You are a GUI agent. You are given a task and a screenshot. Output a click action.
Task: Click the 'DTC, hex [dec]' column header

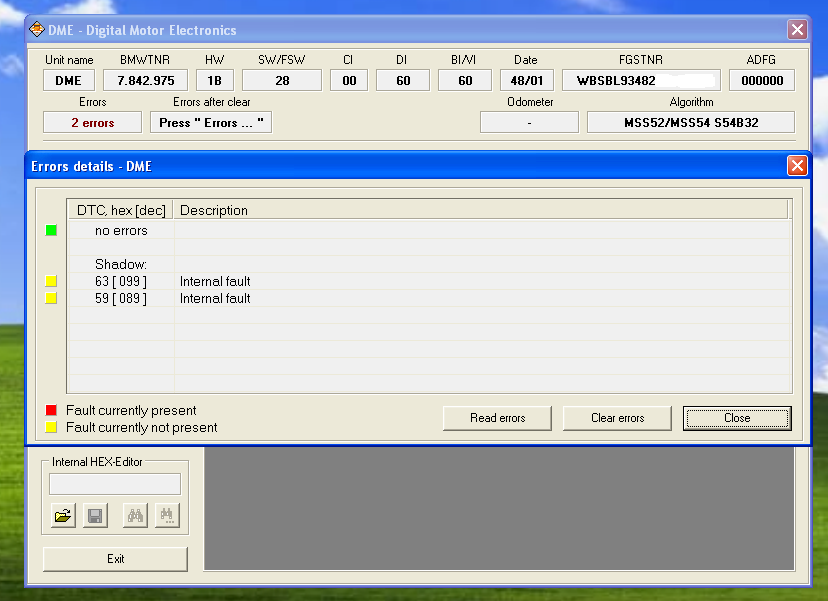121,210
